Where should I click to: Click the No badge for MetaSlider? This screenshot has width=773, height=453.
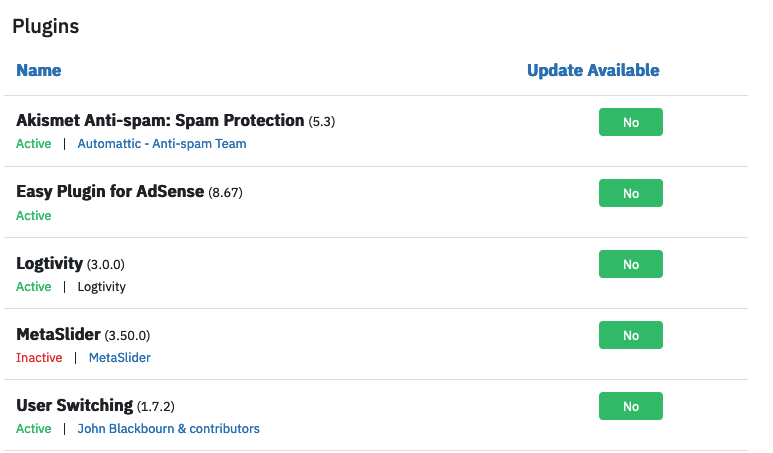point(631,335)
